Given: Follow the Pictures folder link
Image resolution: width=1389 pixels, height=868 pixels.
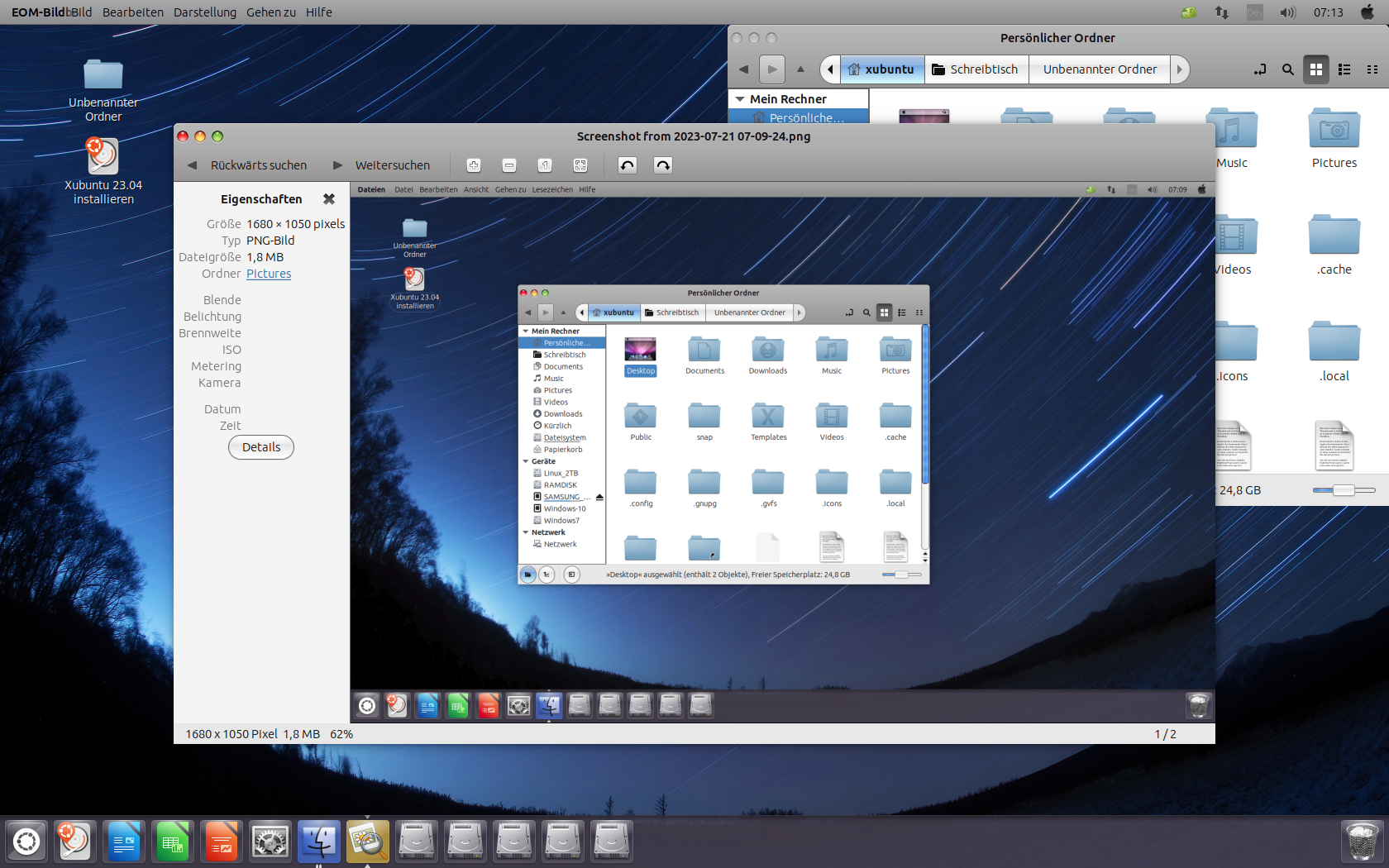Looking at the screenshot, I should [269, 274].
